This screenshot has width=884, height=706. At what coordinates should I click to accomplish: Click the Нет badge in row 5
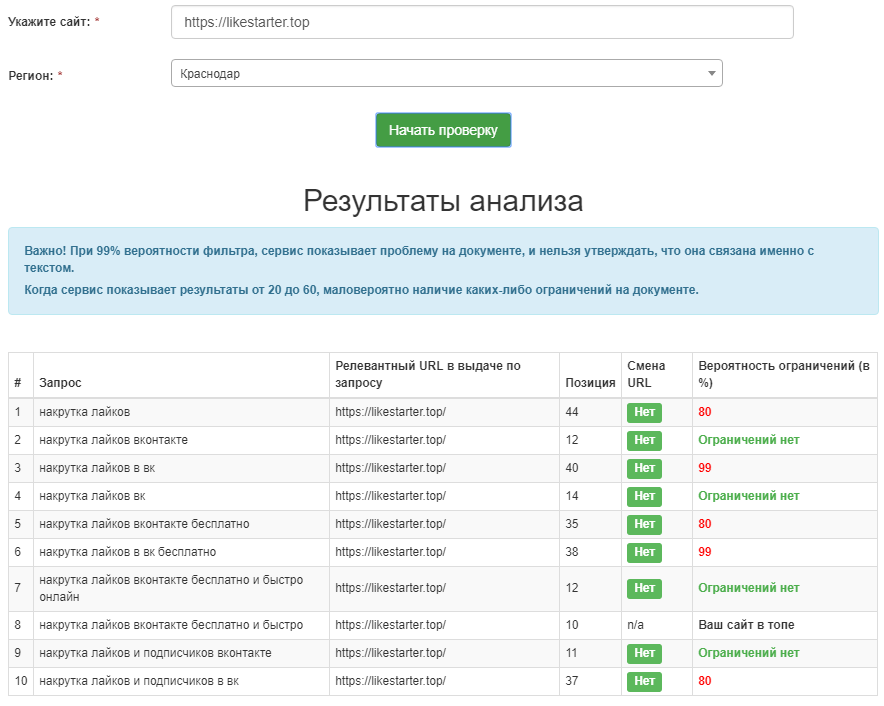tap(644, 524)
